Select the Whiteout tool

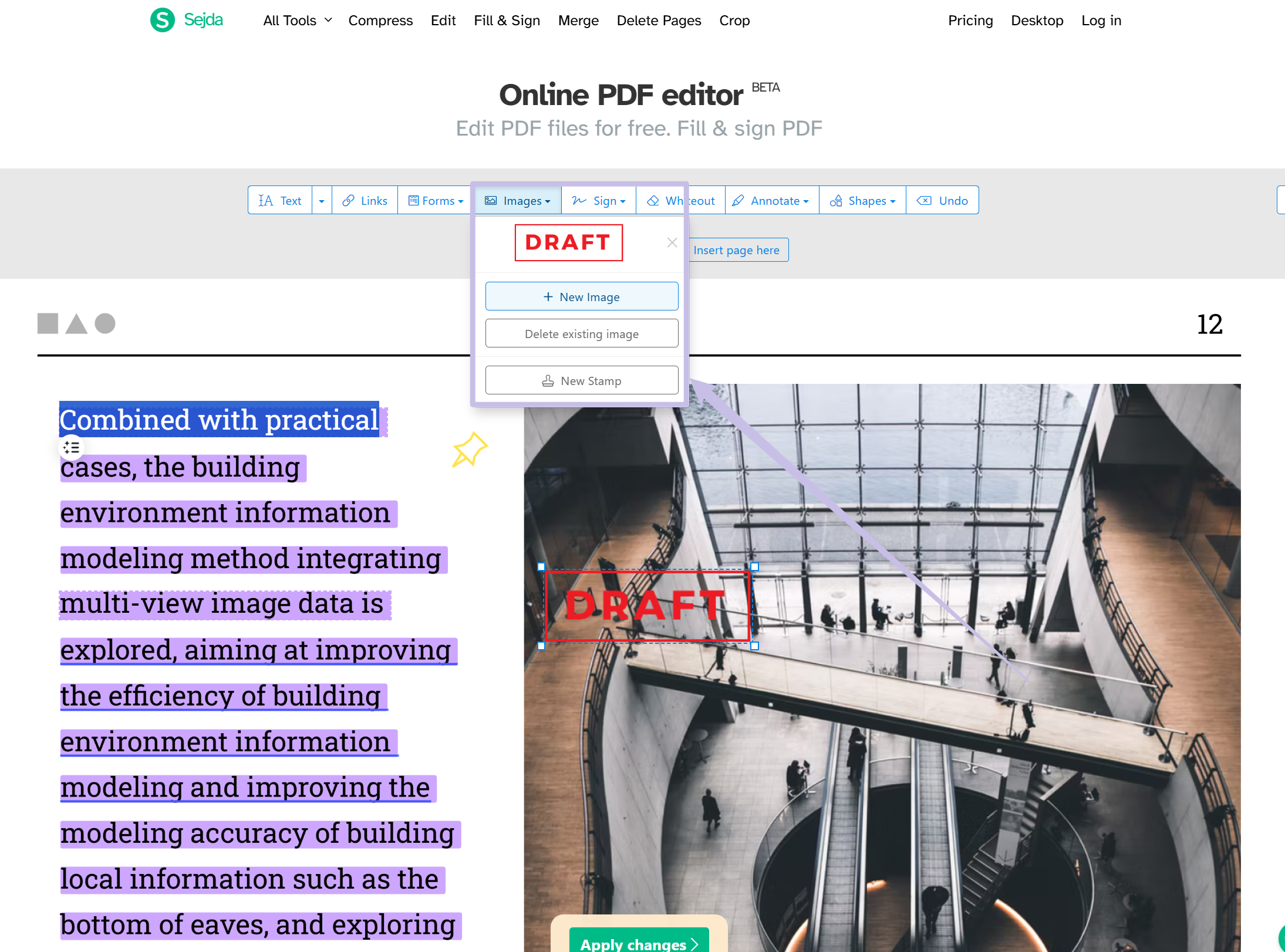click(x=681, y=200)
